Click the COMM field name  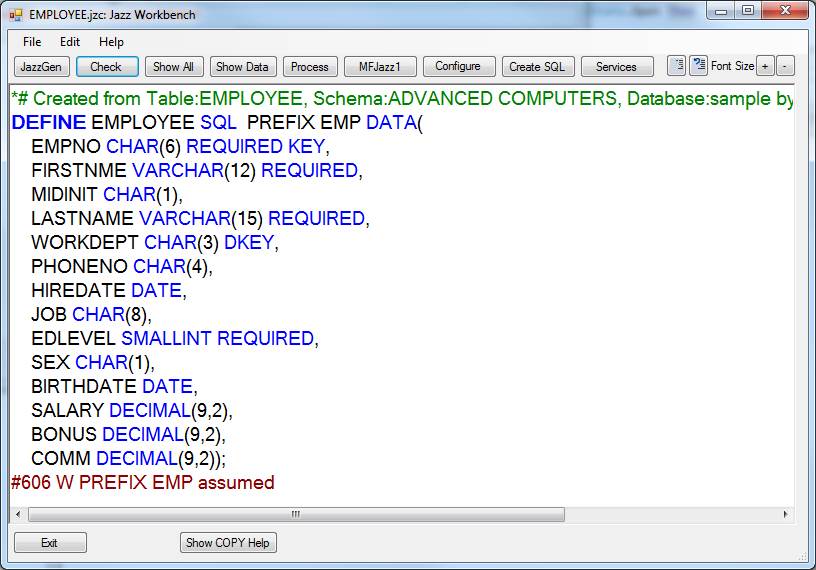pos(60,458)
